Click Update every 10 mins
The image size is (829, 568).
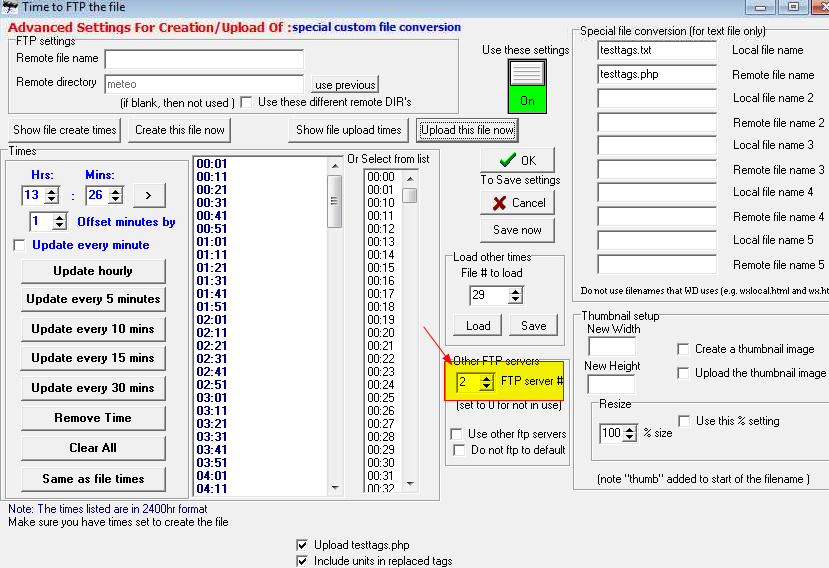click(93, 329)
